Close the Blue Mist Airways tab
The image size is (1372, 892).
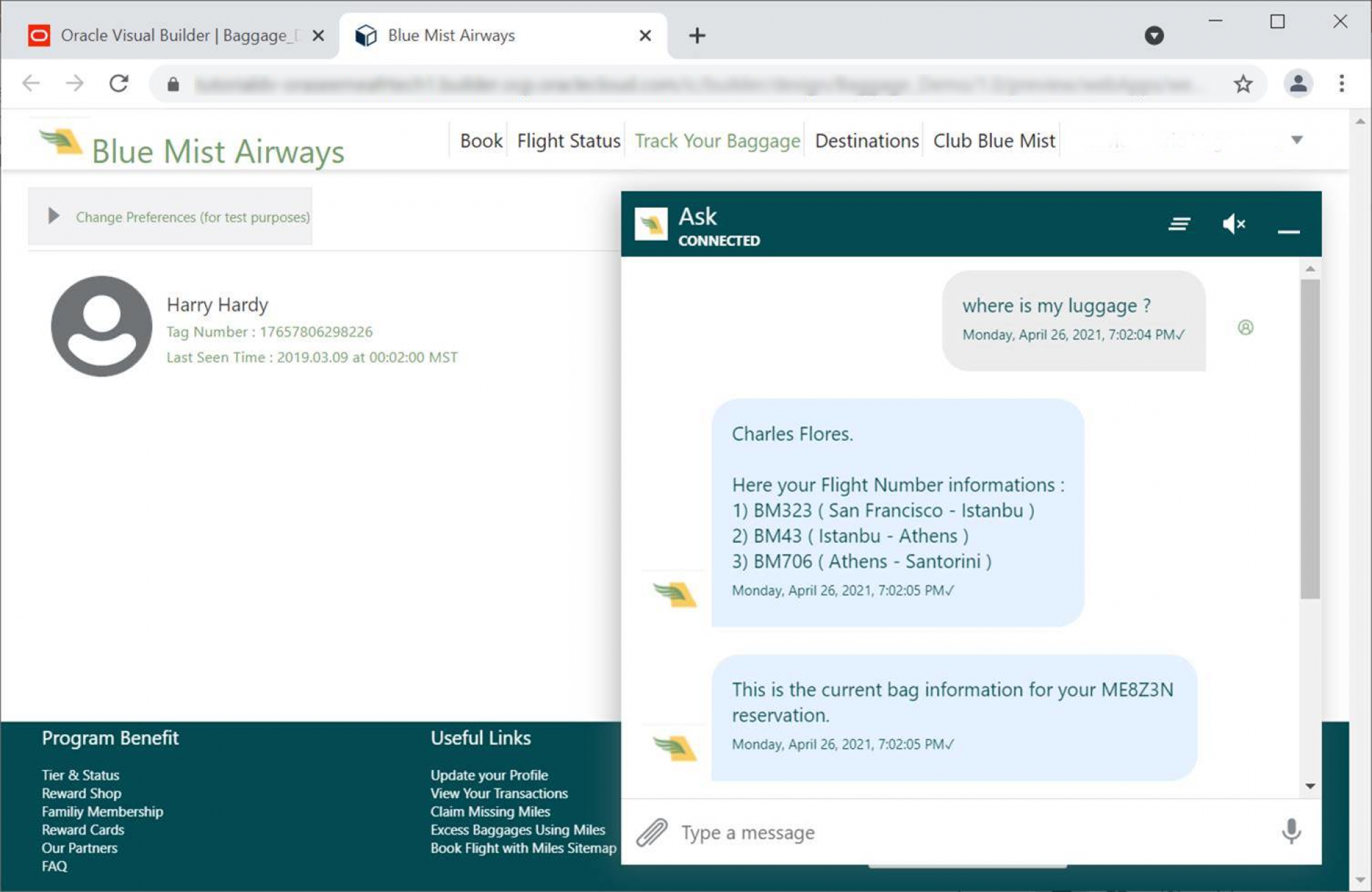point(645,36)
